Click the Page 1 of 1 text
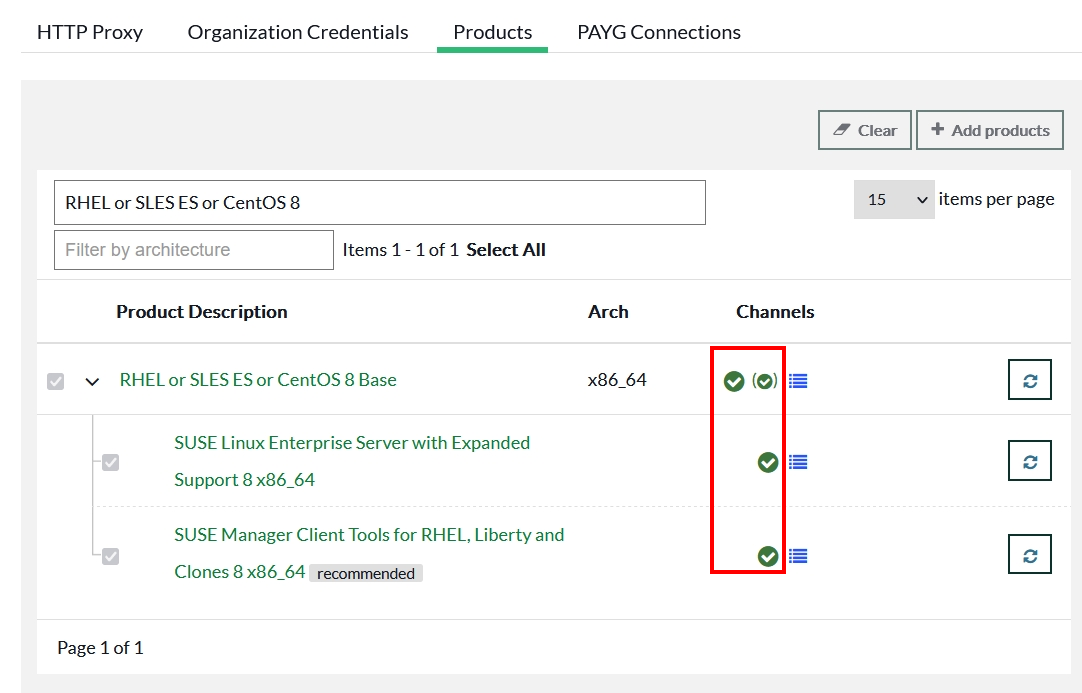The height and width of the screenshot is (693, 1082). coord(100,647)
